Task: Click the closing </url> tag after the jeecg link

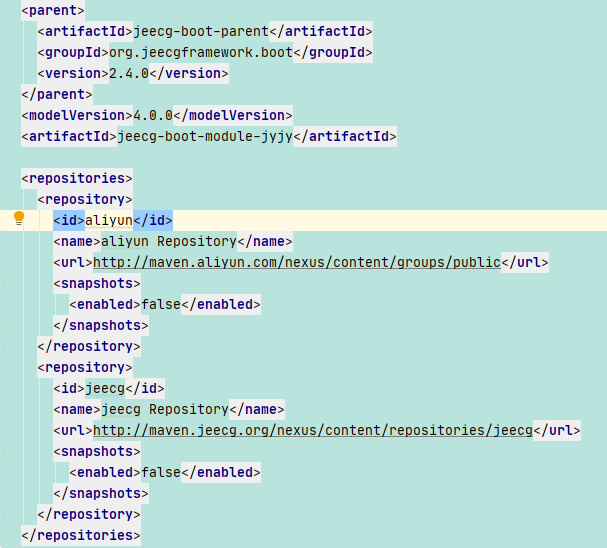Action: tap(557, 430)
